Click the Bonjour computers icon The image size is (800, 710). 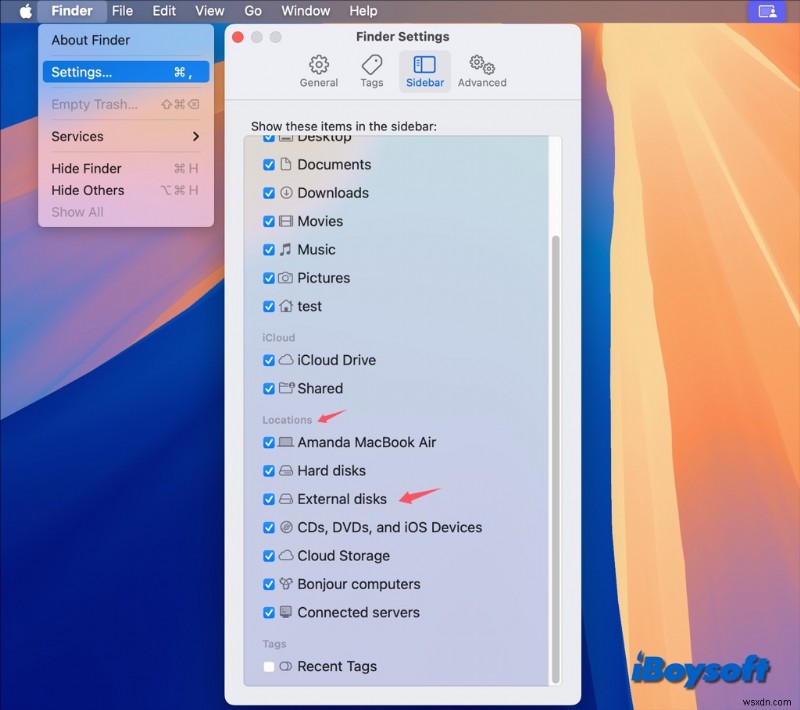pos(286,584)
